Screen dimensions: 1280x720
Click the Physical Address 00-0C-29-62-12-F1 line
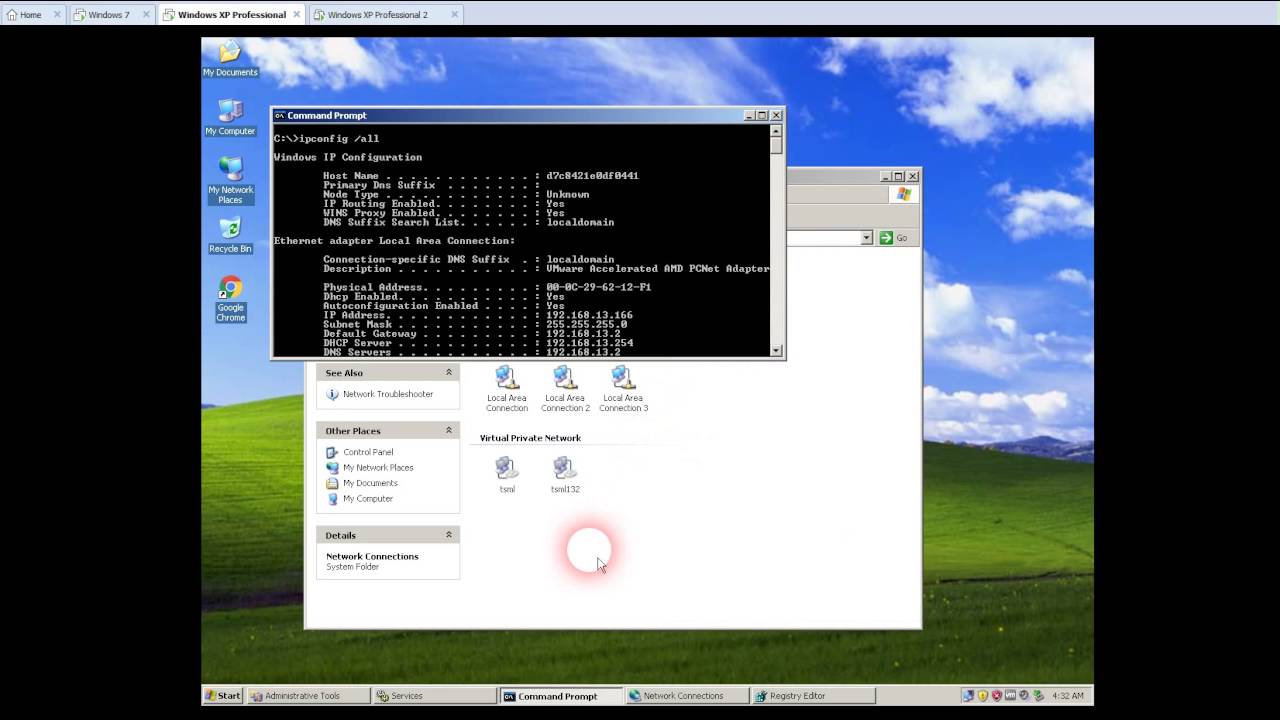pos(487,287)
